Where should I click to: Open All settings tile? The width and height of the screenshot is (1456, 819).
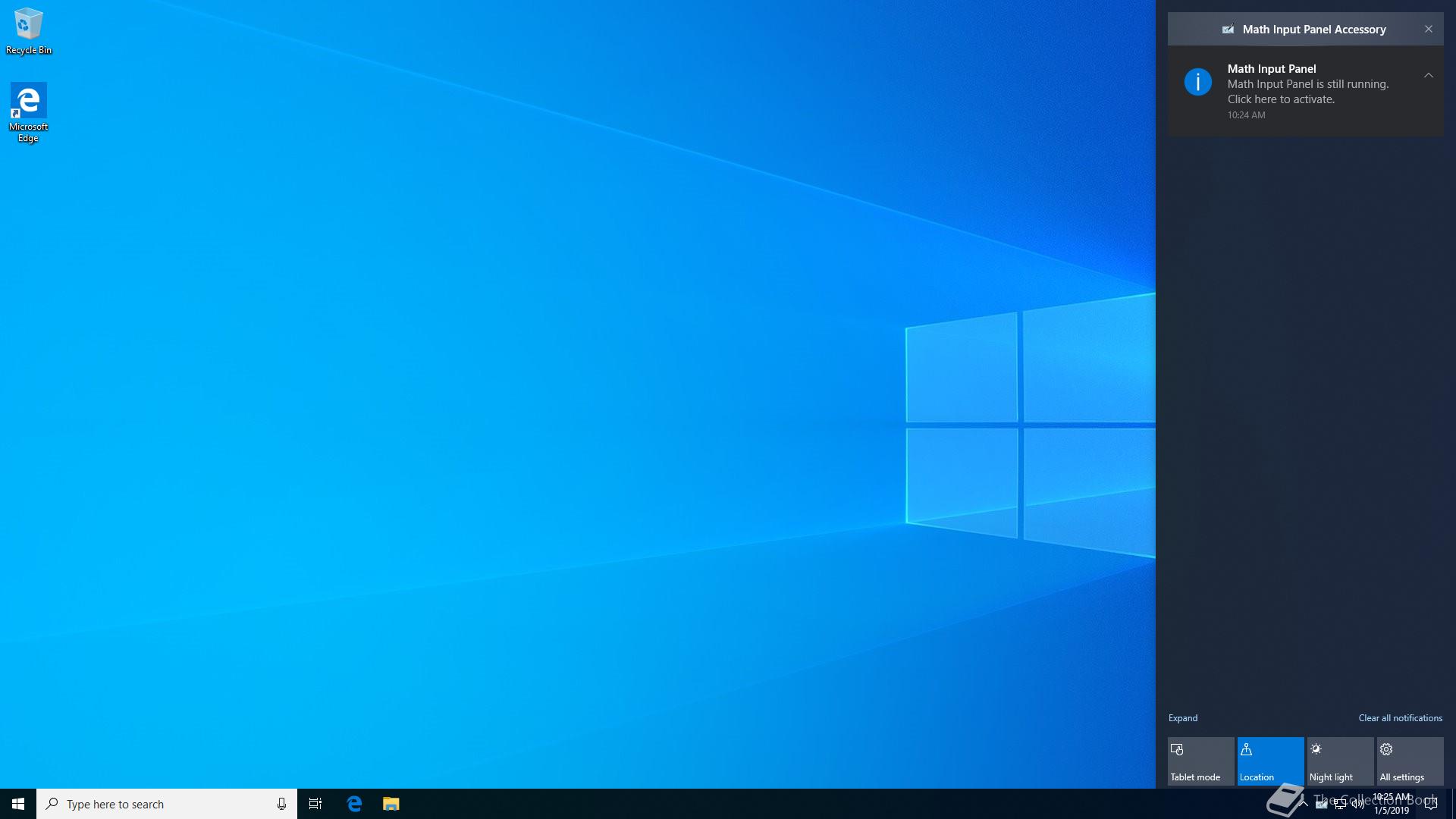coord(1410,761)
